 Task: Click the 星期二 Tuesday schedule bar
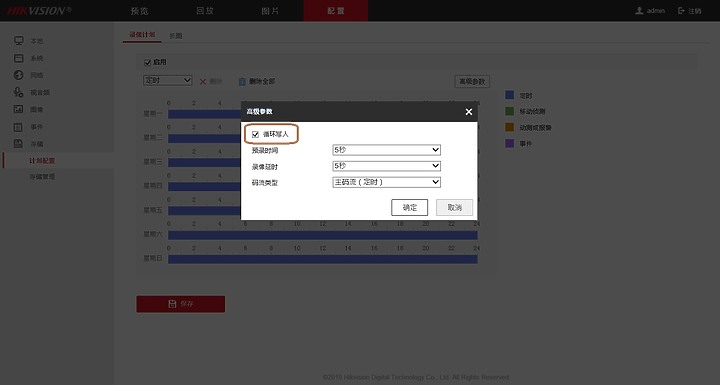click(204, 139)
